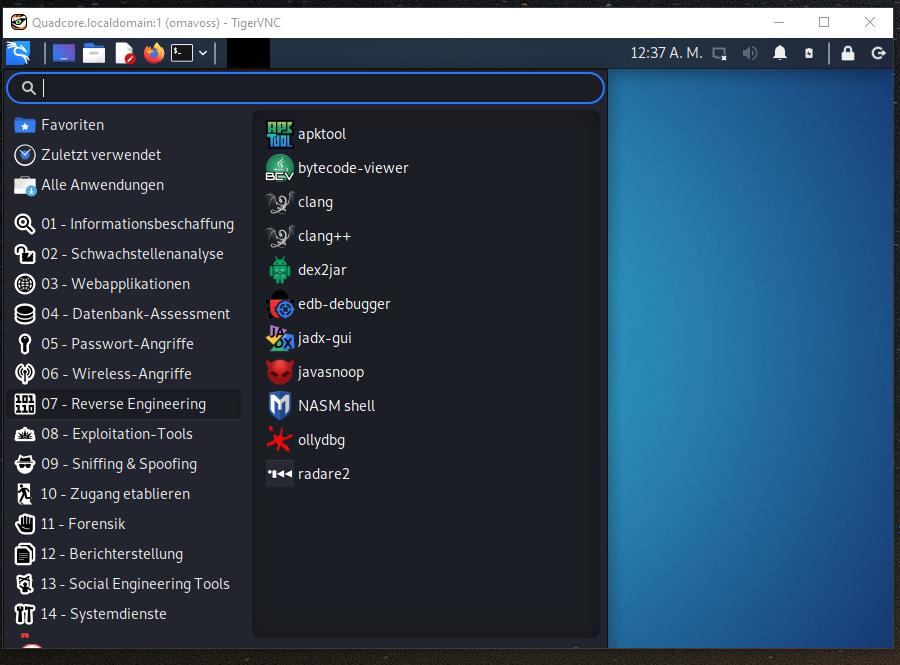Screen dimensions: 900x665
Task: Launch javasnoop via red devil icon
Action: click(x=280, y=372)
